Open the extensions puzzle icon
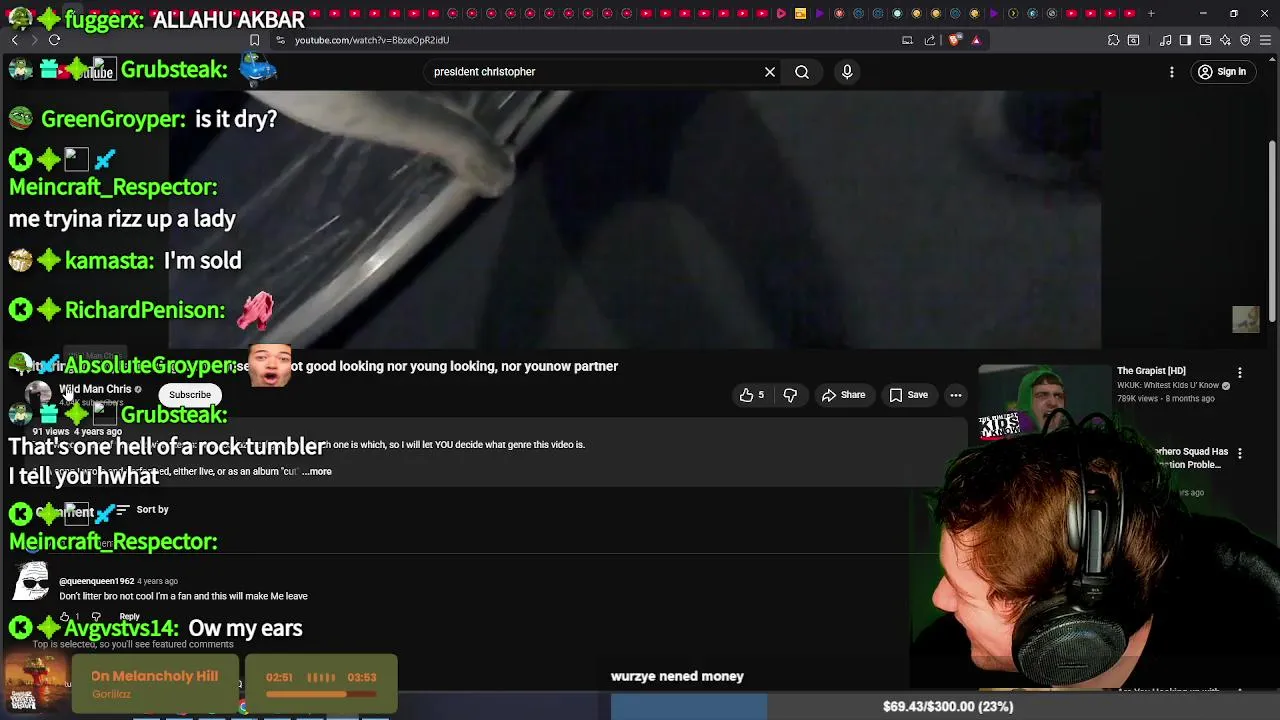 [x=1113, y=40]
